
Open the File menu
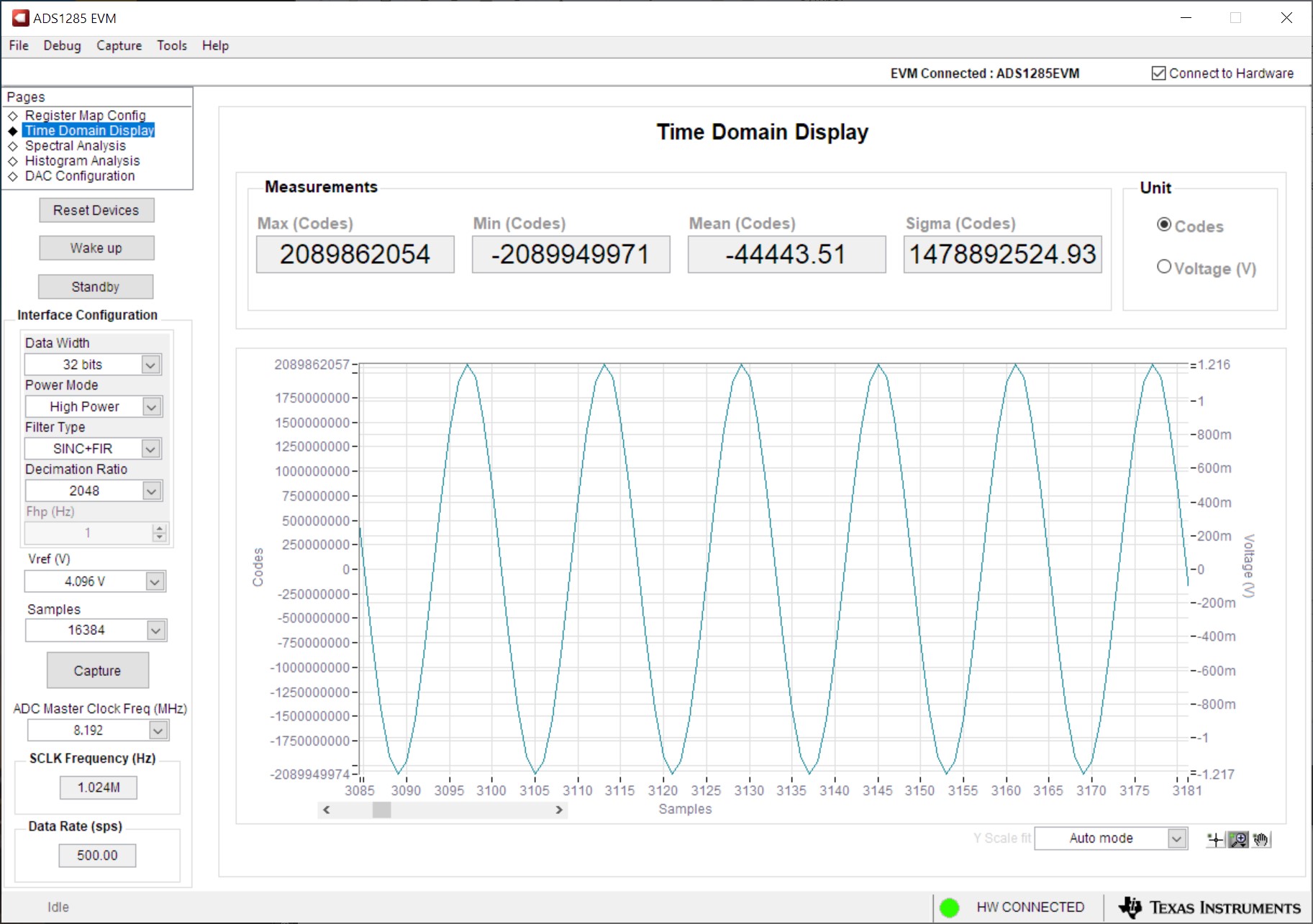tap(19, 45)
